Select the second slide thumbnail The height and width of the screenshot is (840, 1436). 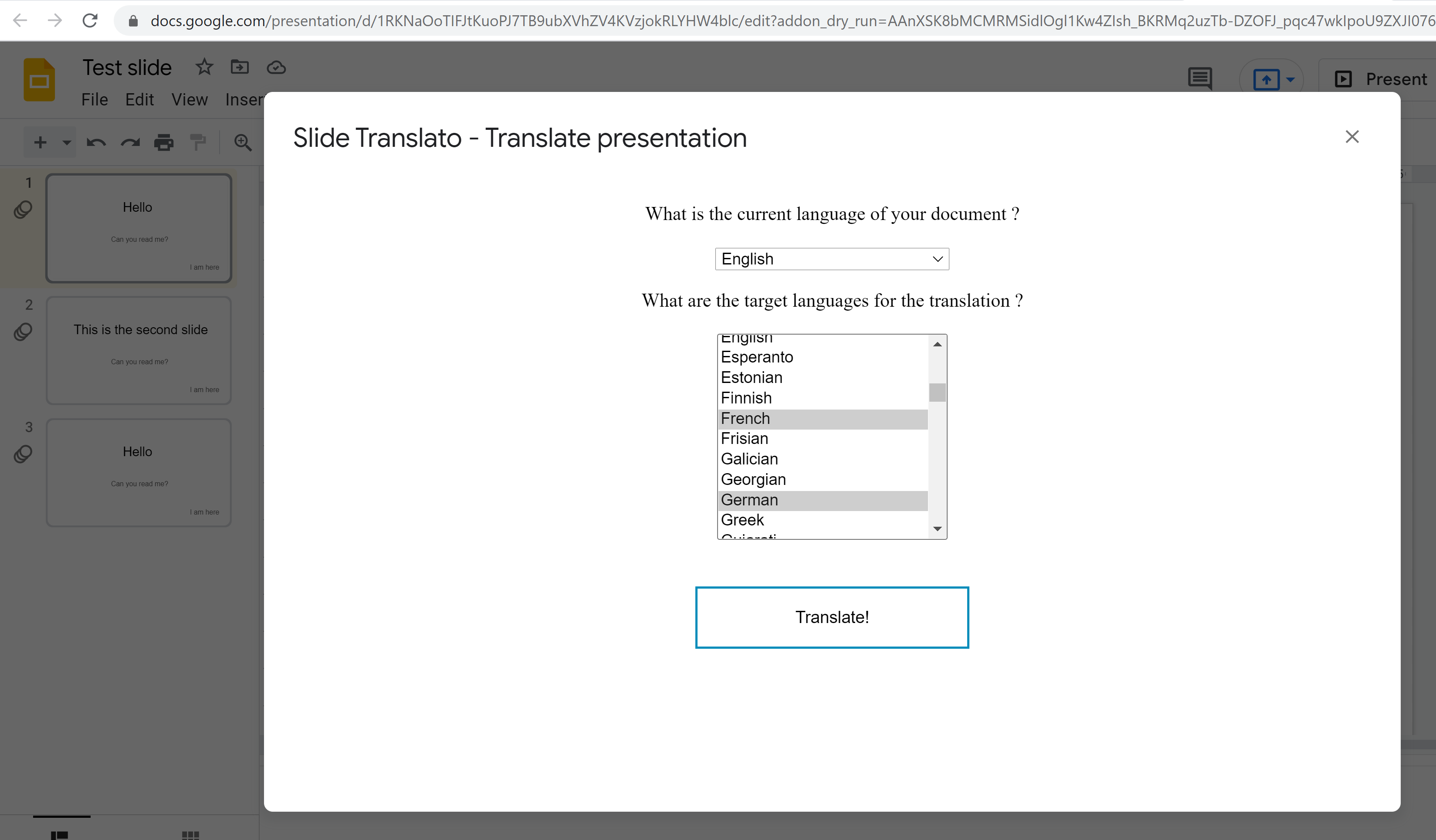139,350
